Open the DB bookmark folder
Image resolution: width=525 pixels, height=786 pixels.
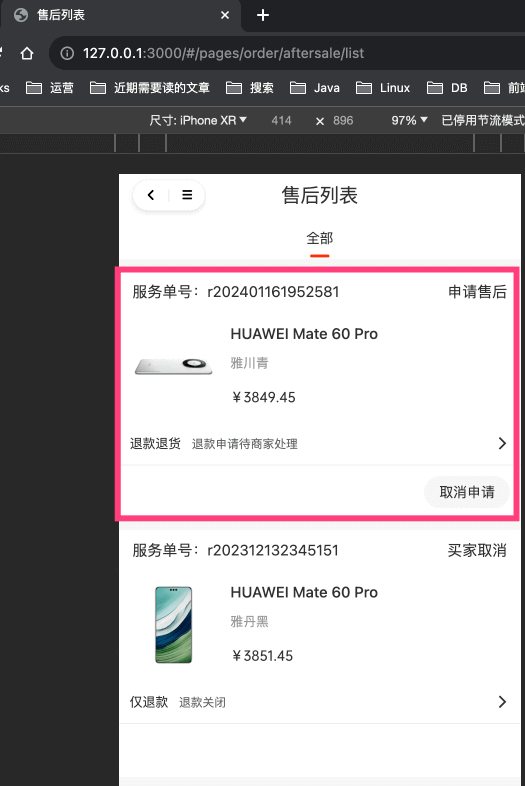(447, 88)
